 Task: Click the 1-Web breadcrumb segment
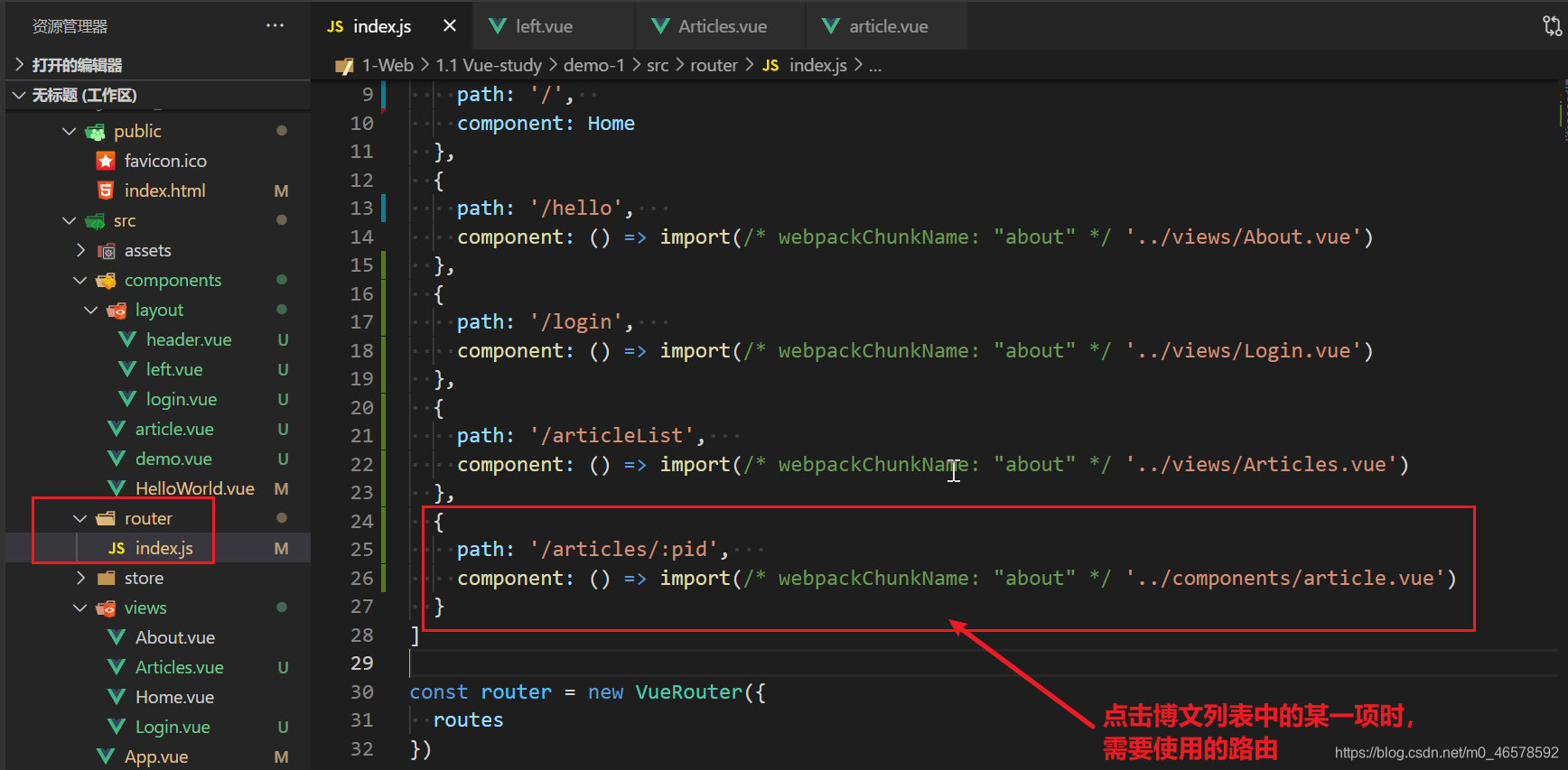pyautogui.click(x=387, y=65)
